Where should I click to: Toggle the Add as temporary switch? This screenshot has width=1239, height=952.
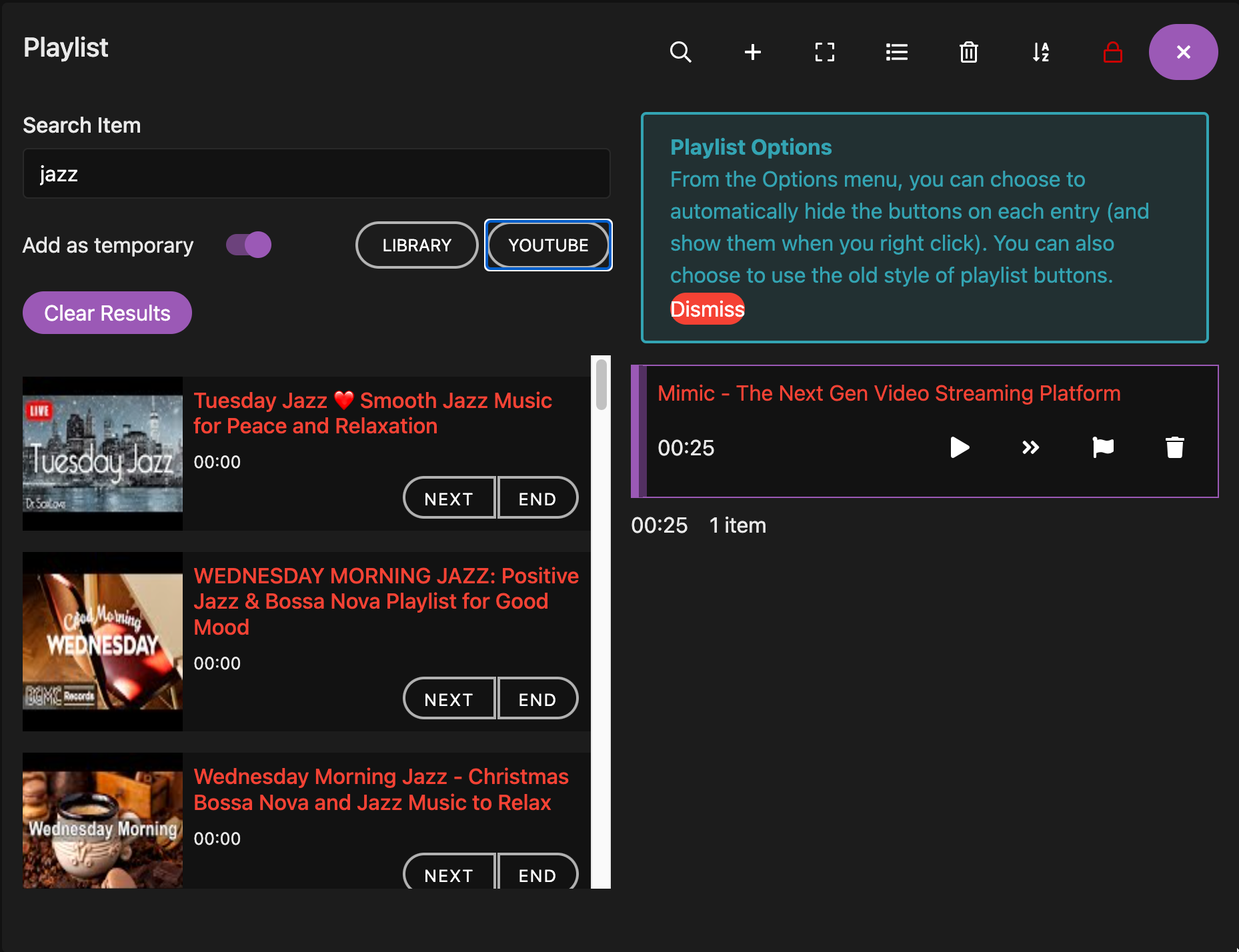point(247,245)
